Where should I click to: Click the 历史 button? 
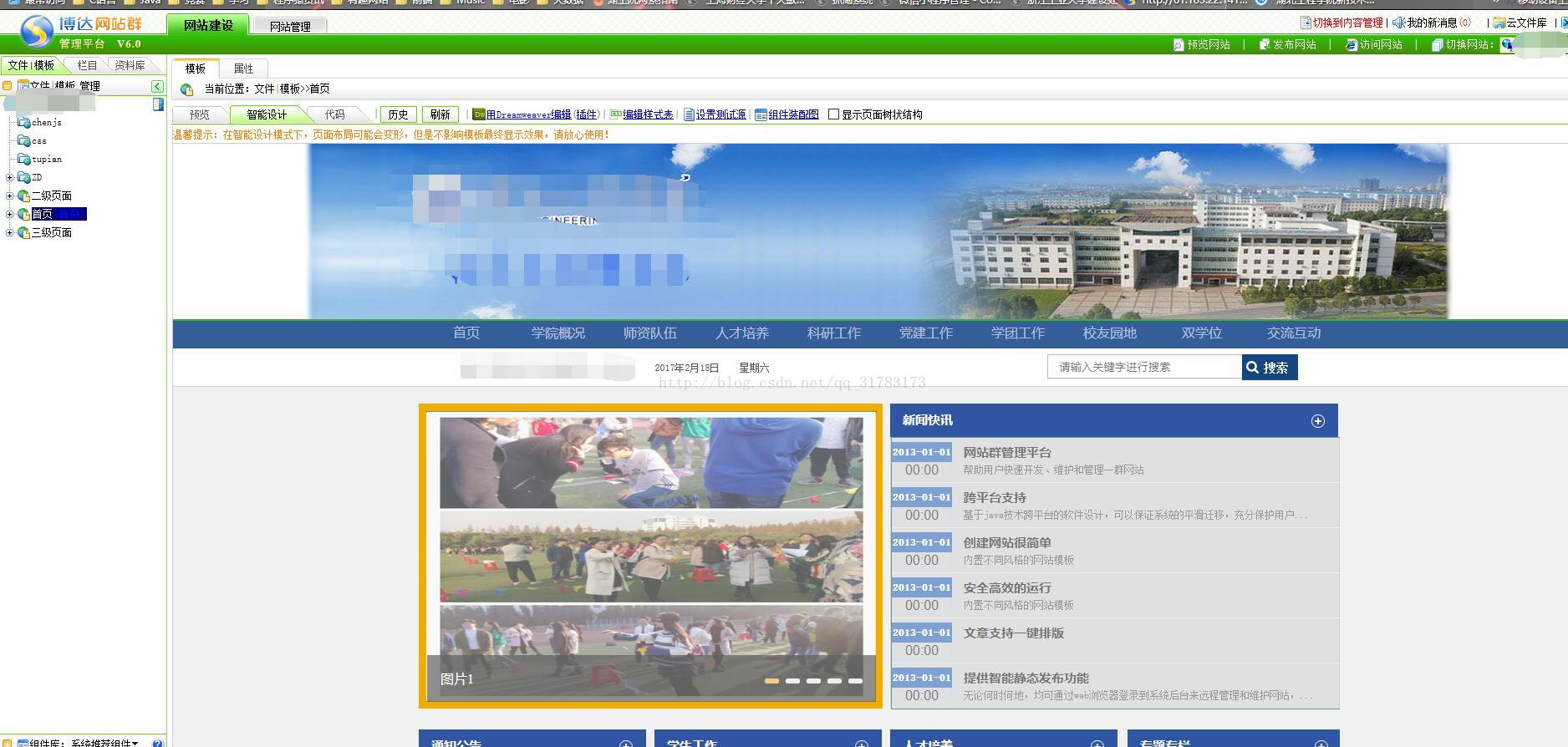[398, 114]
